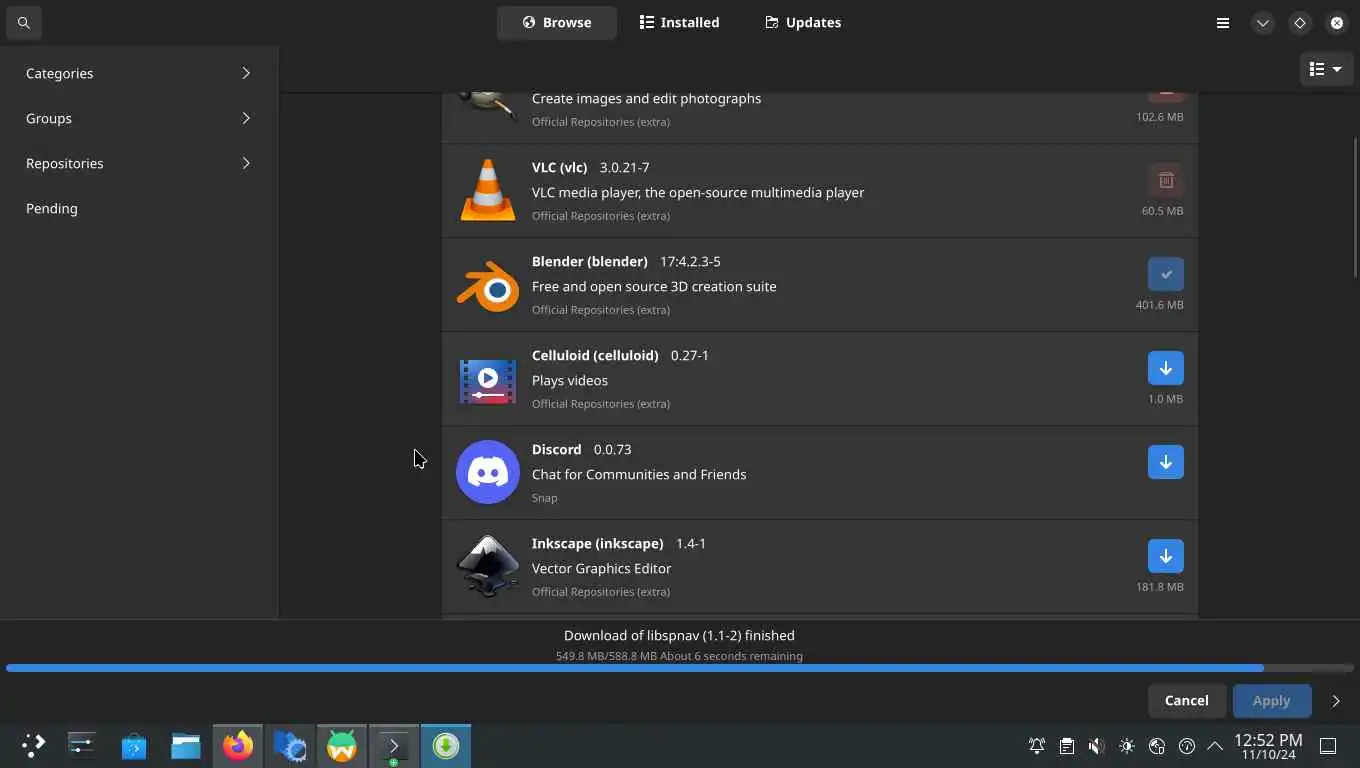1360x768 pixels.
Task: Switch to Firefox in the taskbar
Action: [x=238, y=745]
